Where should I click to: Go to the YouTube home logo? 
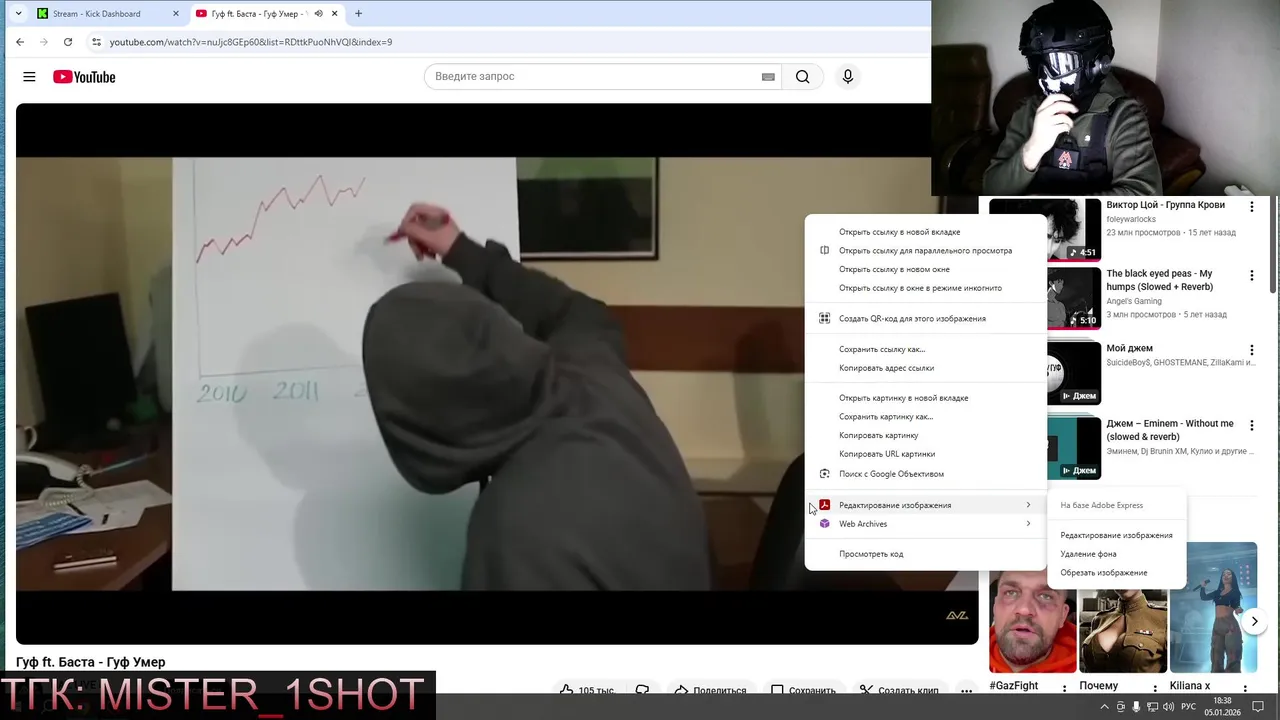[84, 77]
